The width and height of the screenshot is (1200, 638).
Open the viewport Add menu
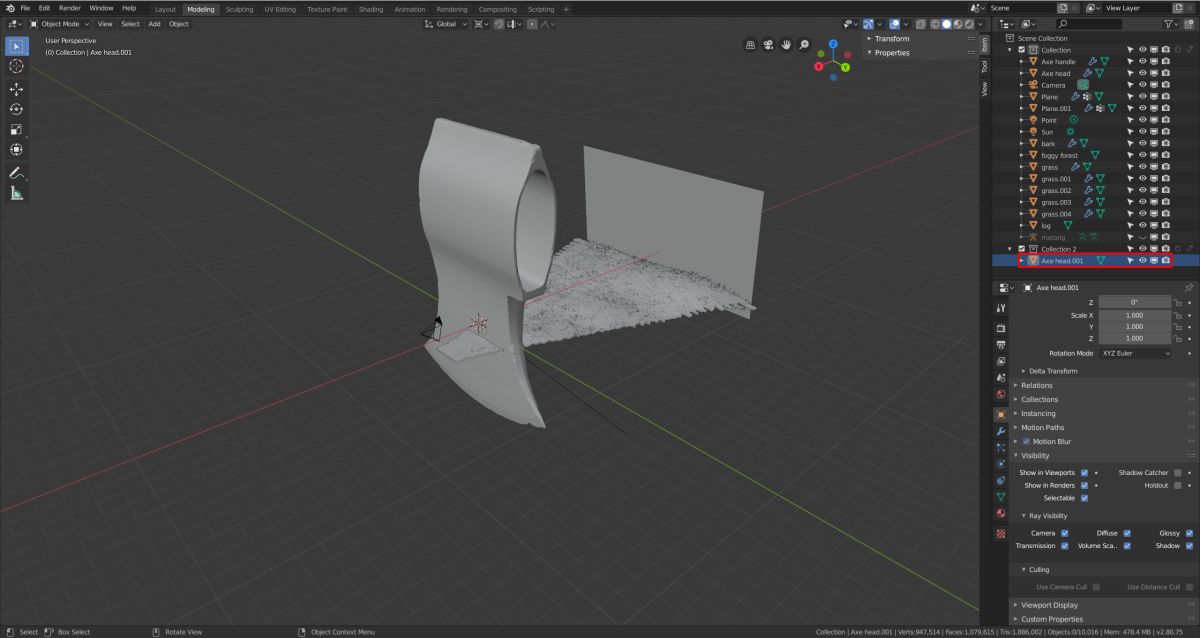click(154, 23)
